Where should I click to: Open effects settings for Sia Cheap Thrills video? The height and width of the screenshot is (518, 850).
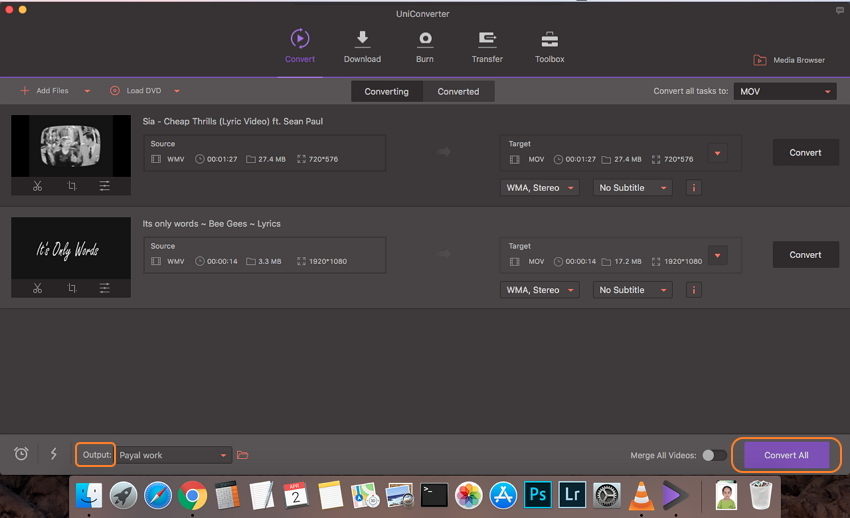[105, 186]
